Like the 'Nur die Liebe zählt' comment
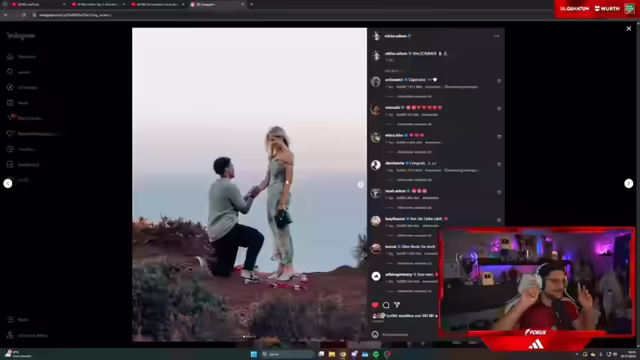Screen dimensions: 640x360 tap(499, 220)
